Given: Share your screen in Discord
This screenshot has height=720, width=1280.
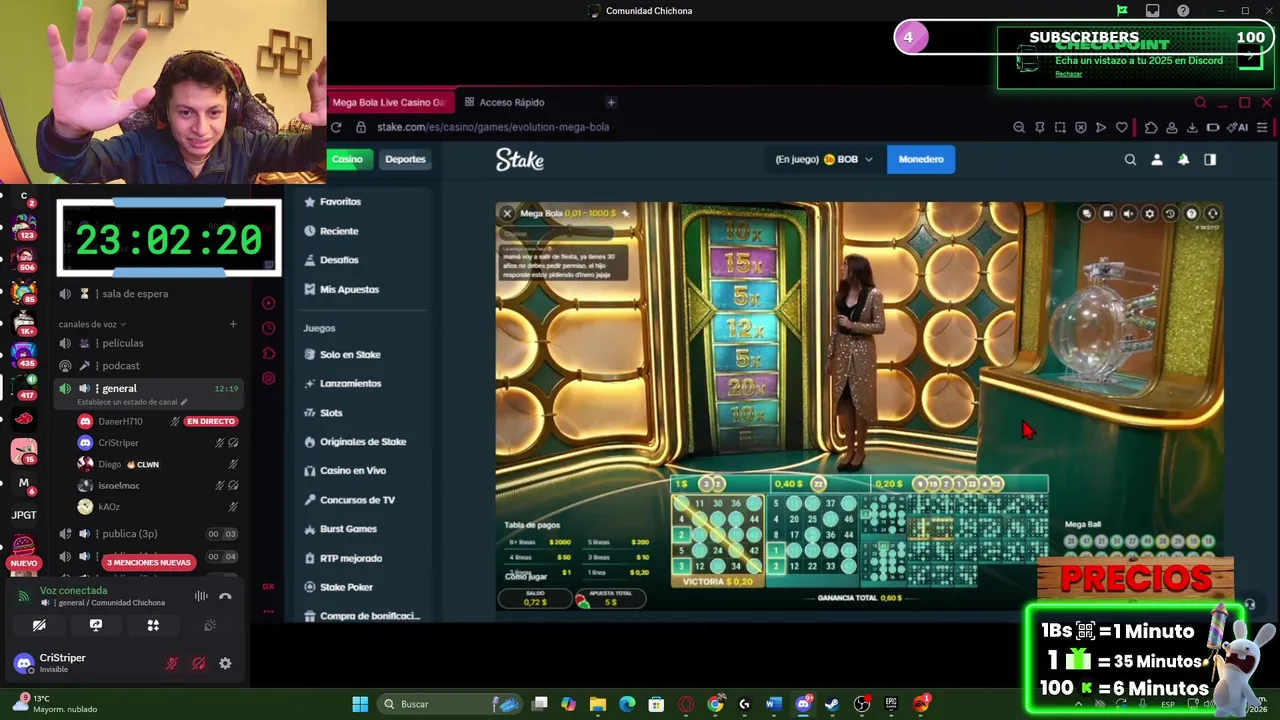Looking at the screenshot, I should tap(96, 625).
